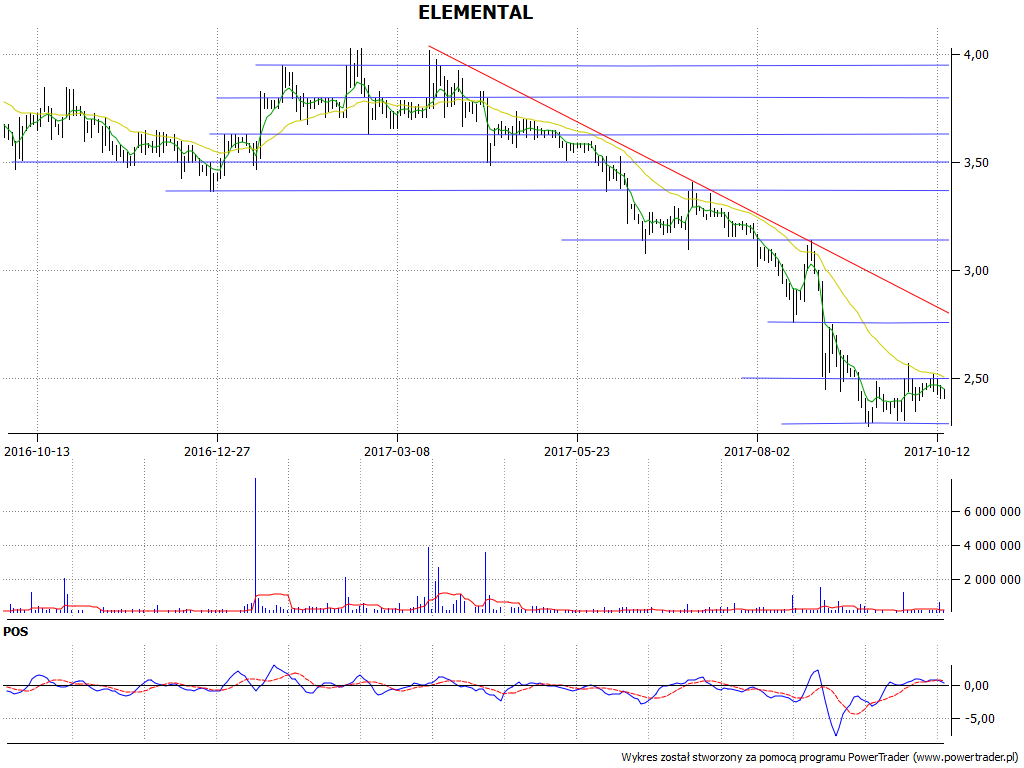This screenshot has width=1024, height=768.
Task: Click the tallest volume spike bar
Action: (x=255, y=545)
